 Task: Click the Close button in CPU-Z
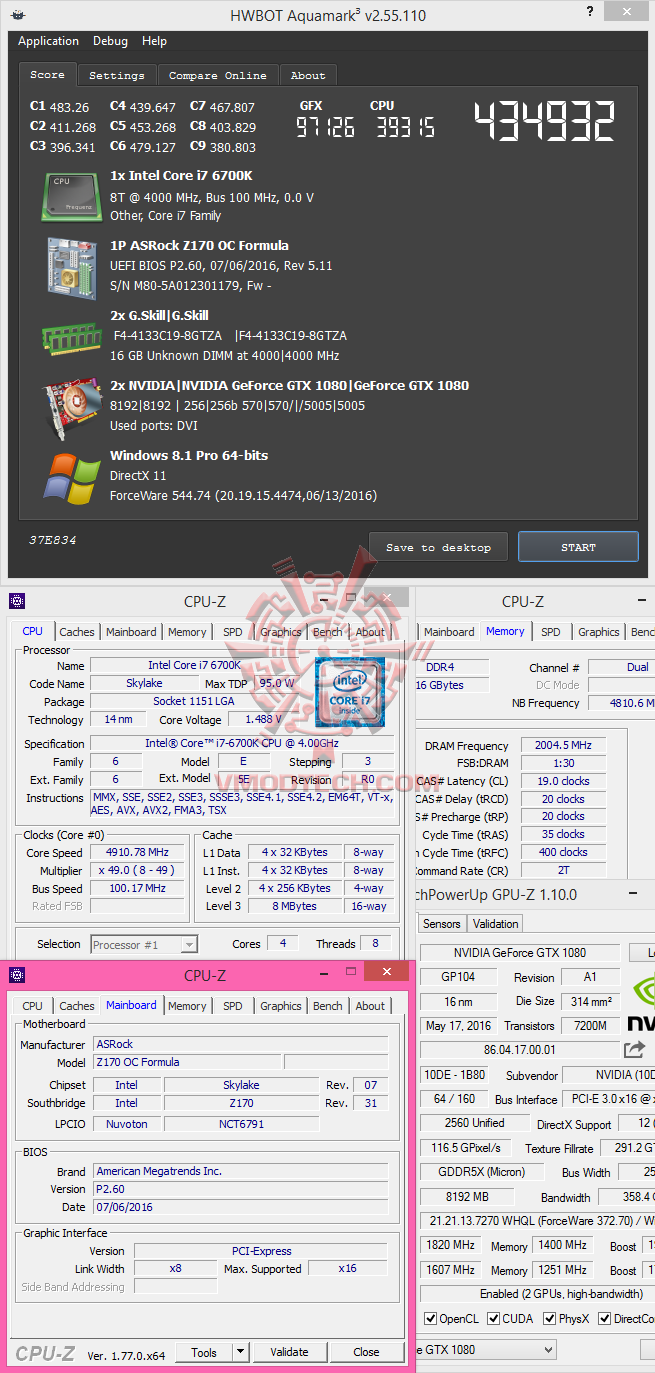click(x=366, y=1352)
